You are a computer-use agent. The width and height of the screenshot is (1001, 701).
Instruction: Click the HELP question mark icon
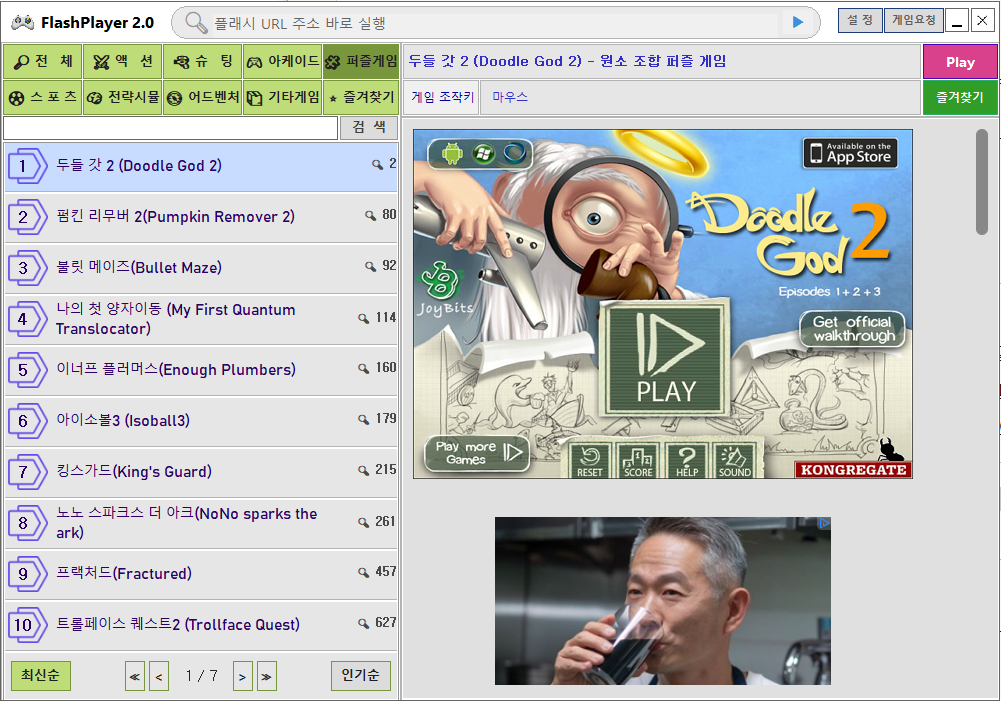tap(686, 460)
